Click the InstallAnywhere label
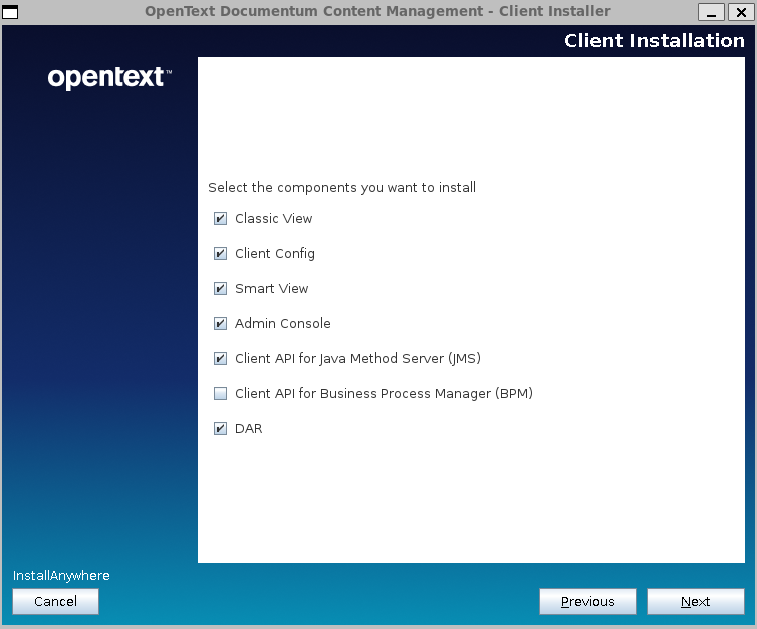The width and height of the screenshot is (757, 629). 61,576
